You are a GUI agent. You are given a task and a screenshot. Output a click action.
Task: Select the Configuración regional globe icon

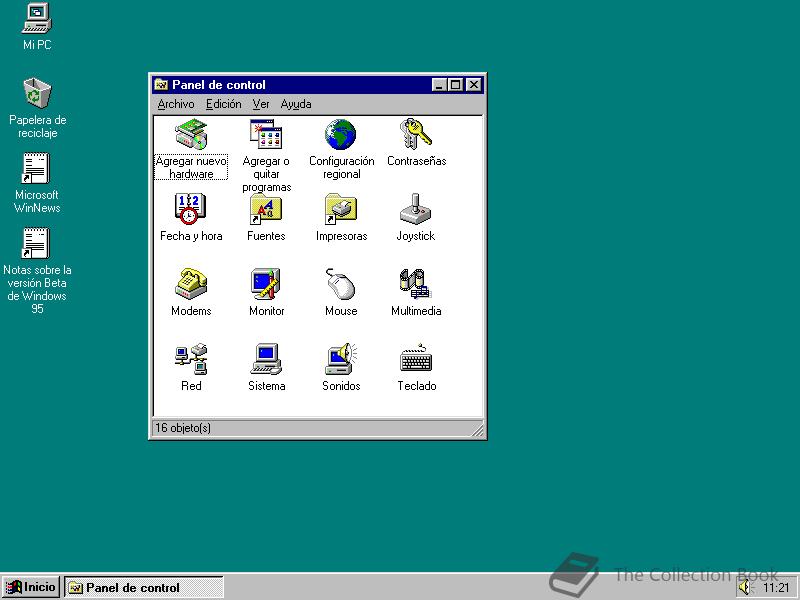click(x=340, y=134)
